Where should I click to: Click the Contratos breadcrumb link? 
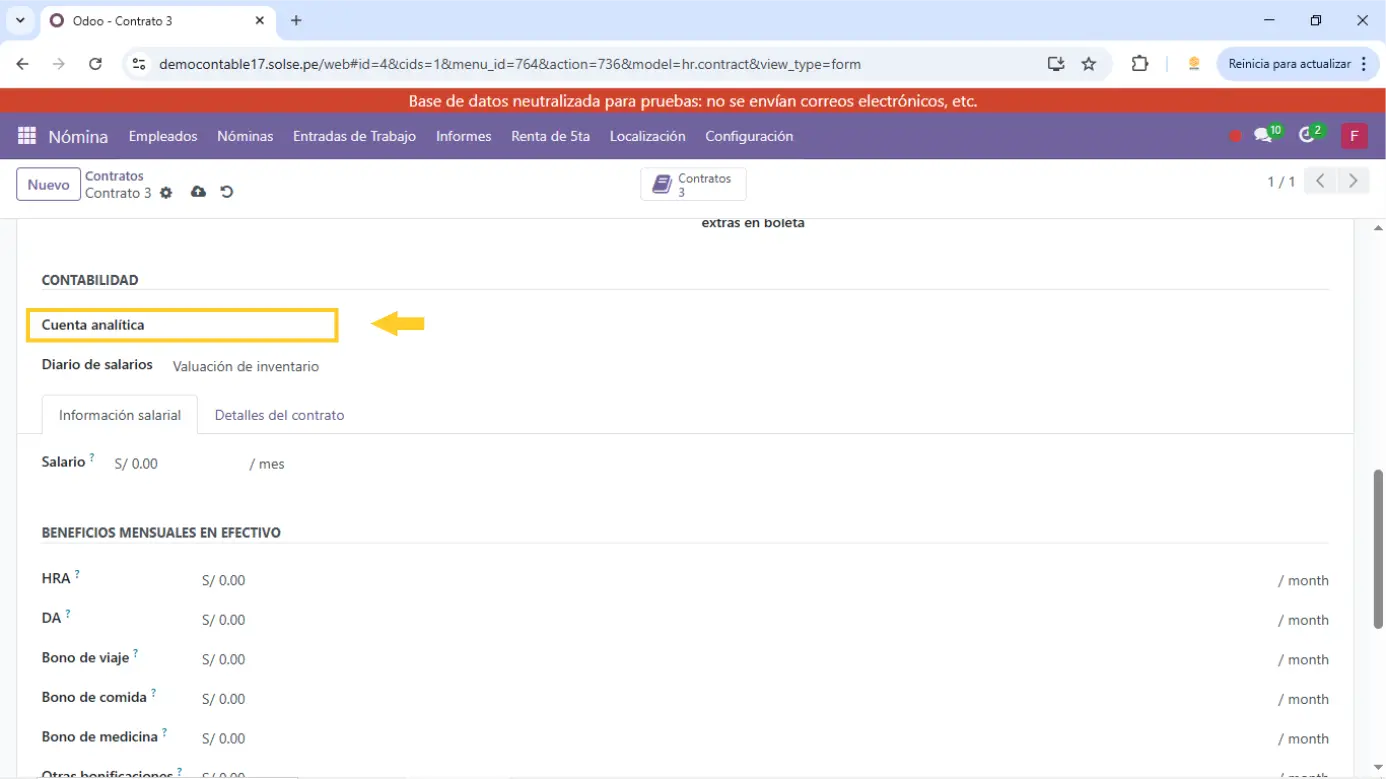[114, 176]
